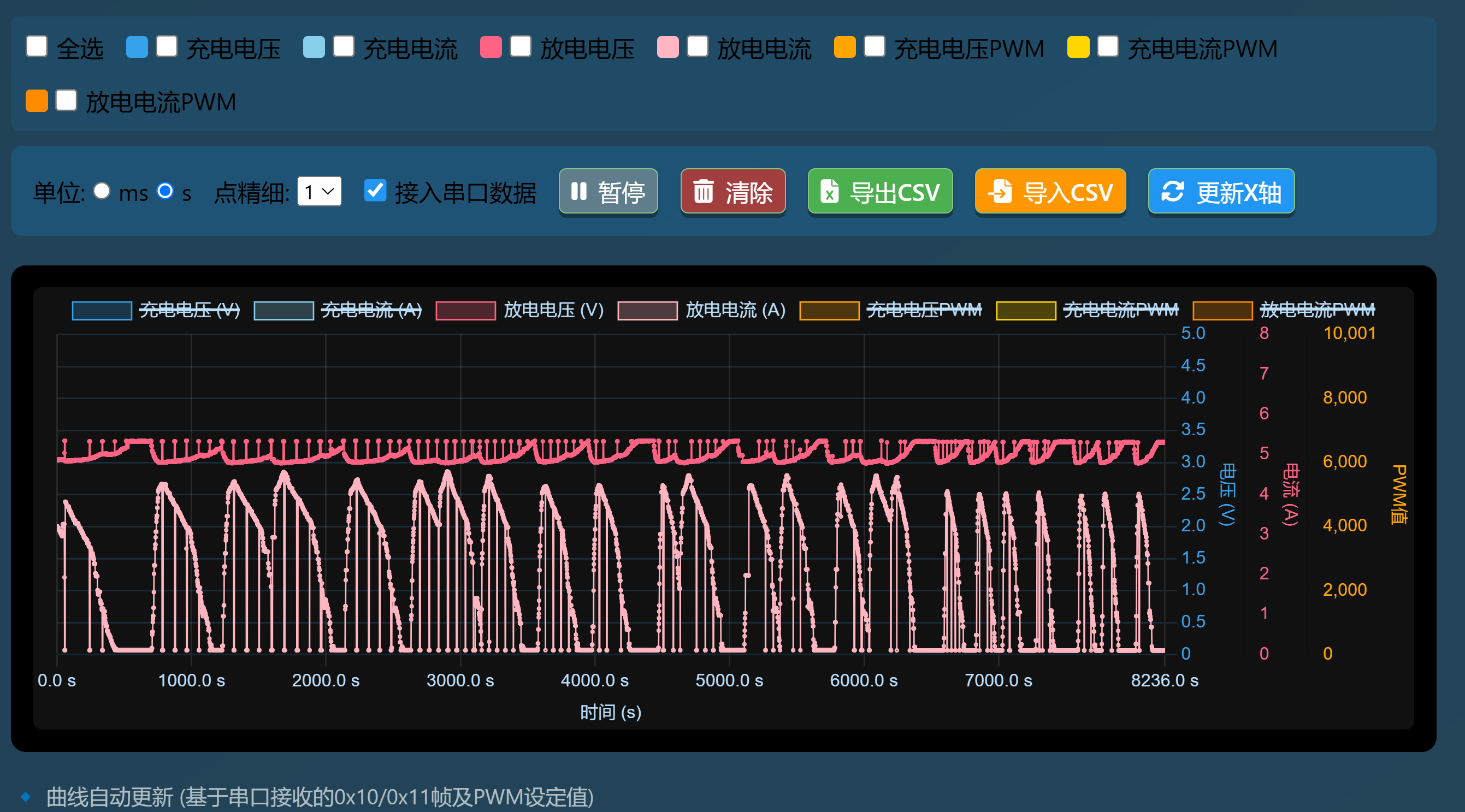
Task: Open the 点精细 dropdown
Action: point(319,191)
